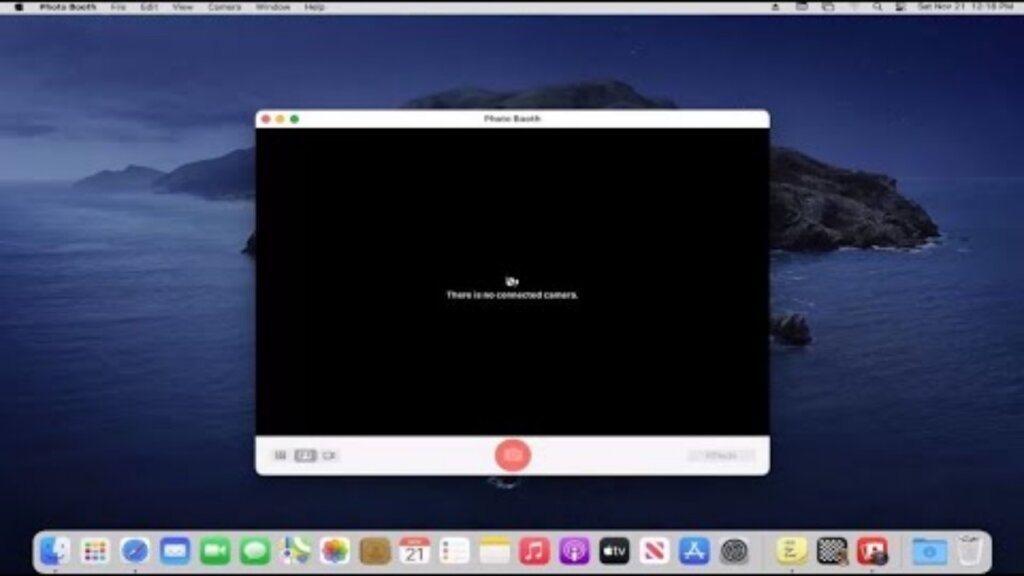Open Reminders from the Dock
1024x576 pixels.
pos(455,551)
